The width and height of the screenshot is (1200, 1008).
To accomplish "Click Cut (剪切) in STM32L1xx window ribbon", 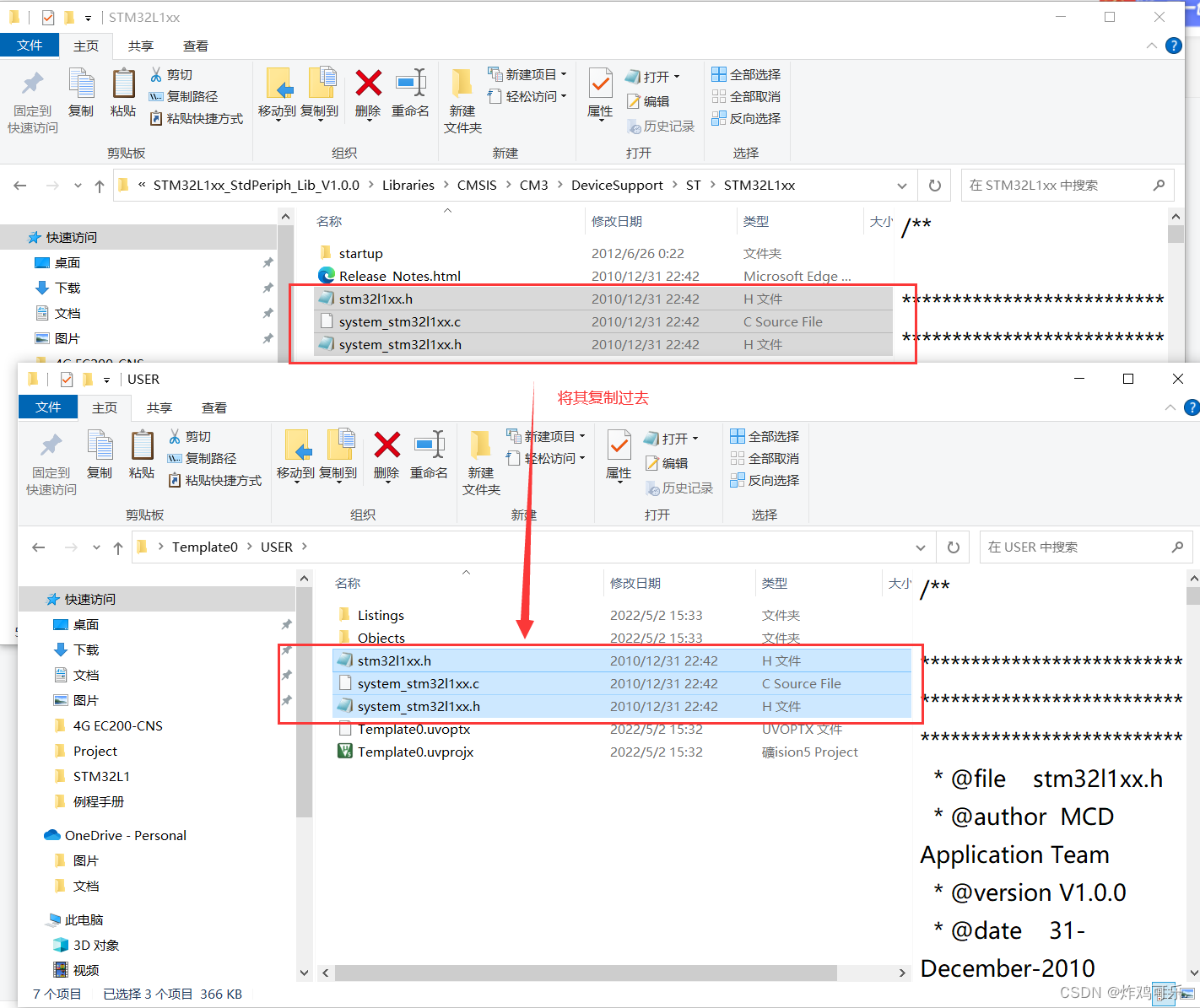I will click(x=171, y=75).
